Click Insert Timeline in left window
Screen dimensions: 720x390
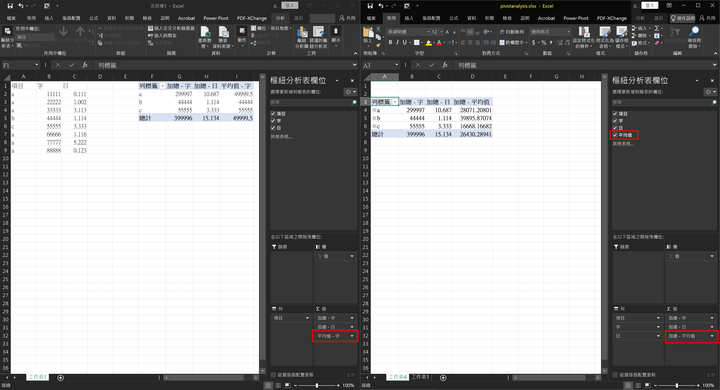(x=162, y=35)
